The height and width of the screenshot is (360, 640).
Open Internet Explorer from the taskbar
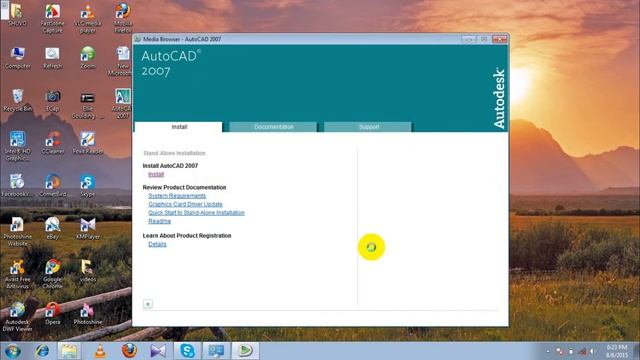[x=42, y=351]
